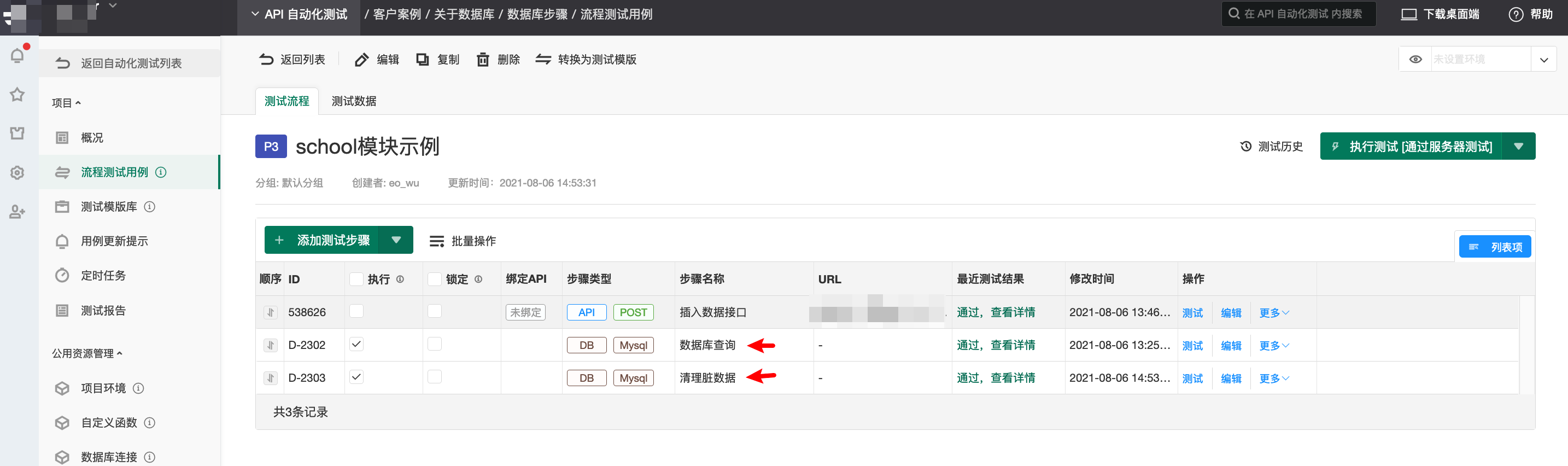Image resolution: width=1568 pixels, height=466 pixels.
Task: Click the 客户案例 breadcrumb
Action: pos(397,14)
